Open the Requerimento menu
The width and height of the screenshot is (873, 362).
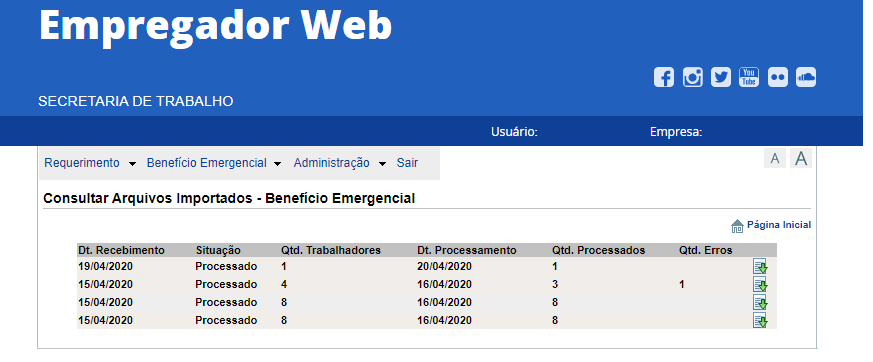(x=82, y=163)
